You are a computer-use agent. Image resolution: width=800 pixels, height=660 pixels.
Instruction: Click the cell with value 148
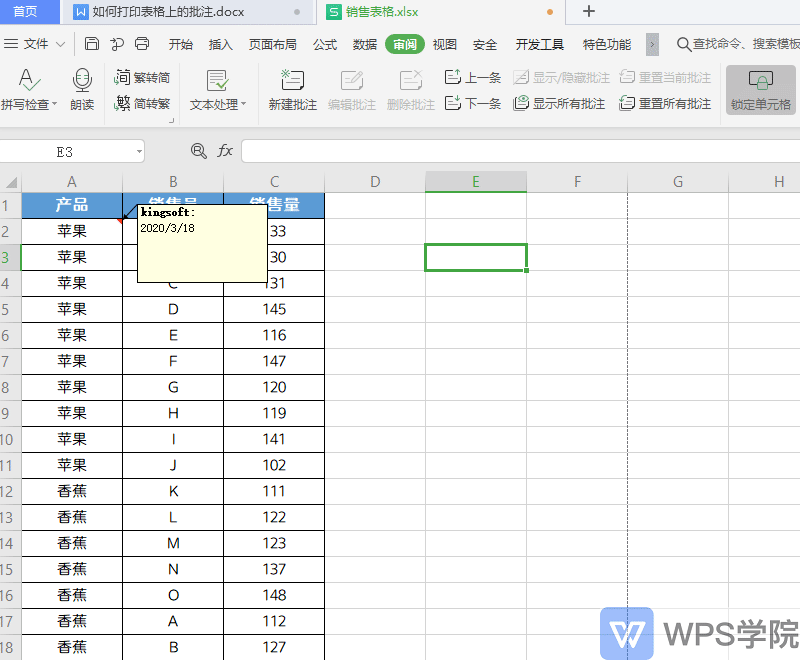tap(274, 595)
